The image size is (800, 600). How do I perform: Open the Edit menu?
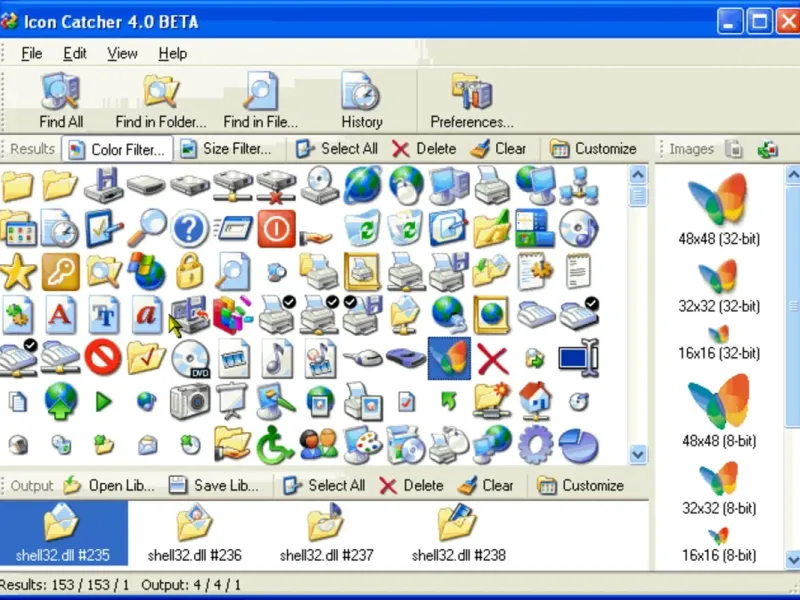(x=75, y=53)
